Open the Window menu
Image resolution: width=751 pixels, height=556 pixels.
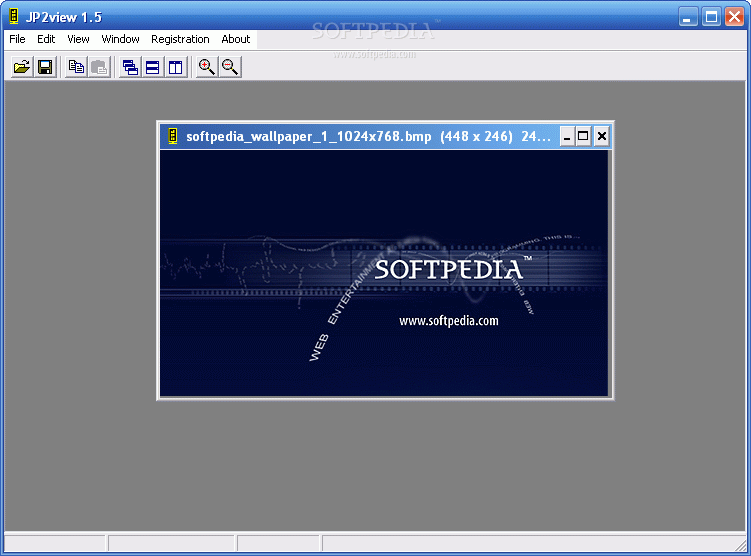(120, 39)
